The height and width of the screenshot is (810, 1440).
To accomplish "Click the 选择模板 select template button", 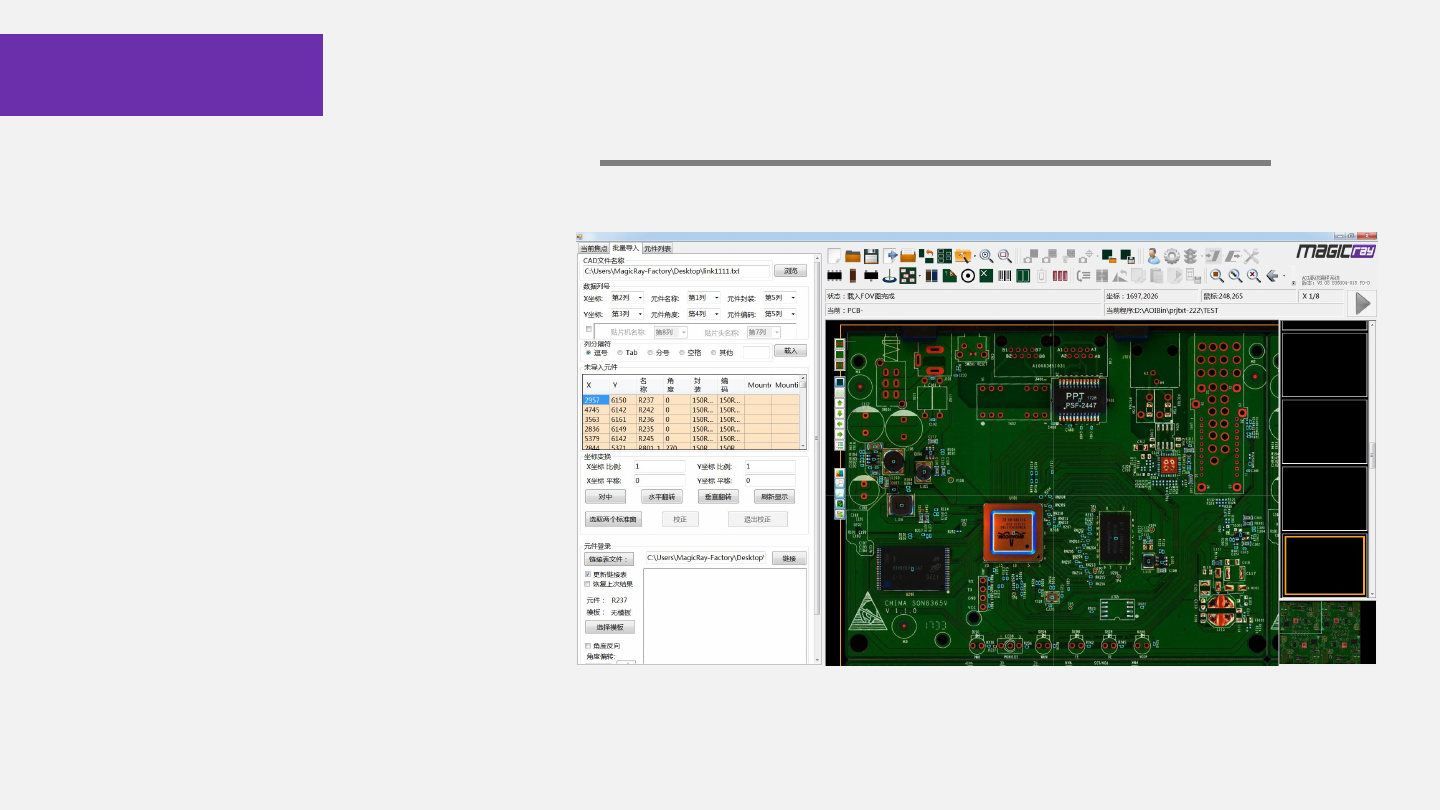I will pos(610,628).
